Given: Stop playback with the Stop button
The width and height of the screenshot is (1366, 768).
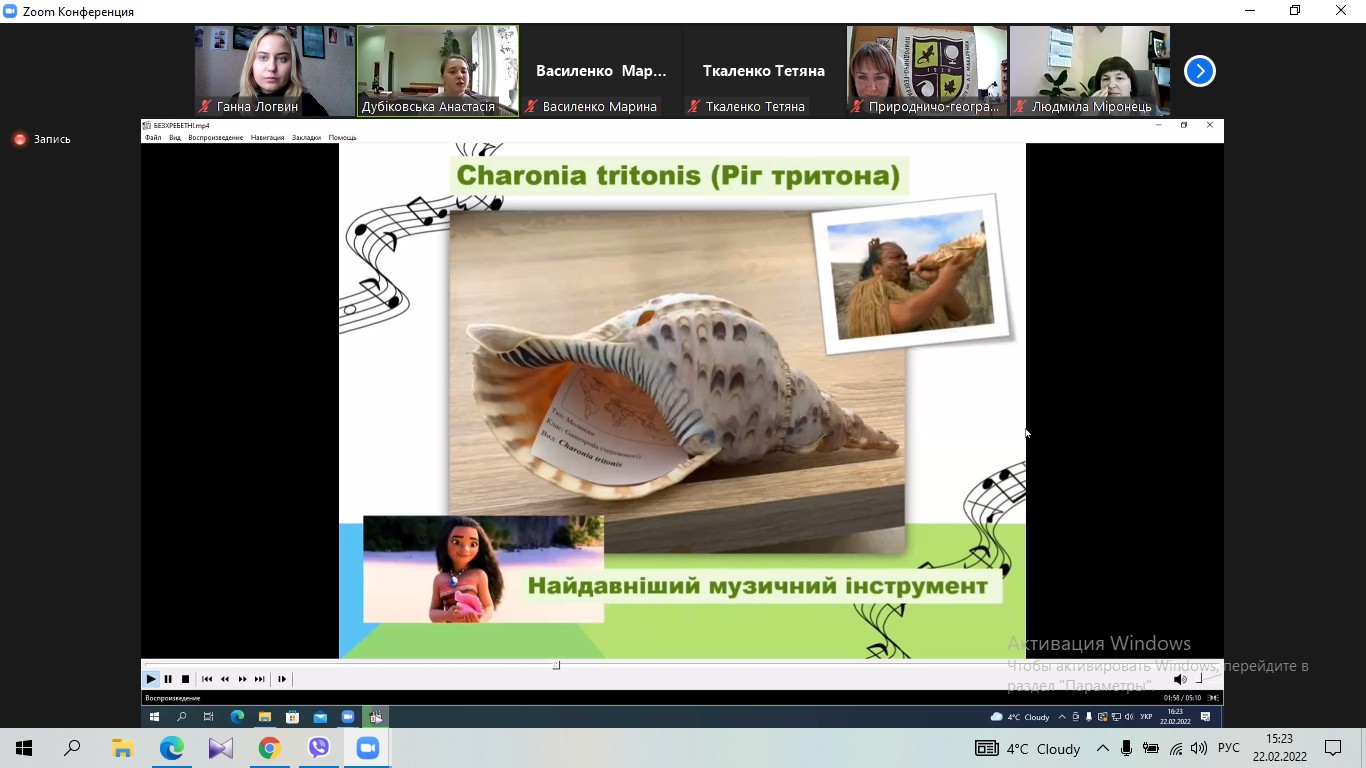Looking at the screenshot, I should [x=185, y=679].
